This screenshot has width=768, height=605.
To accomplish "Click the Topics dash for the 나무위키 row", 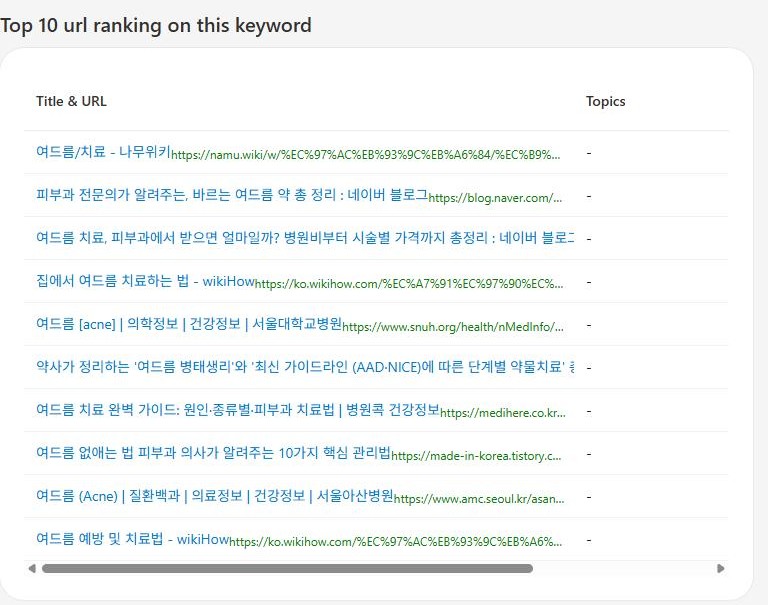I will 589,153.
